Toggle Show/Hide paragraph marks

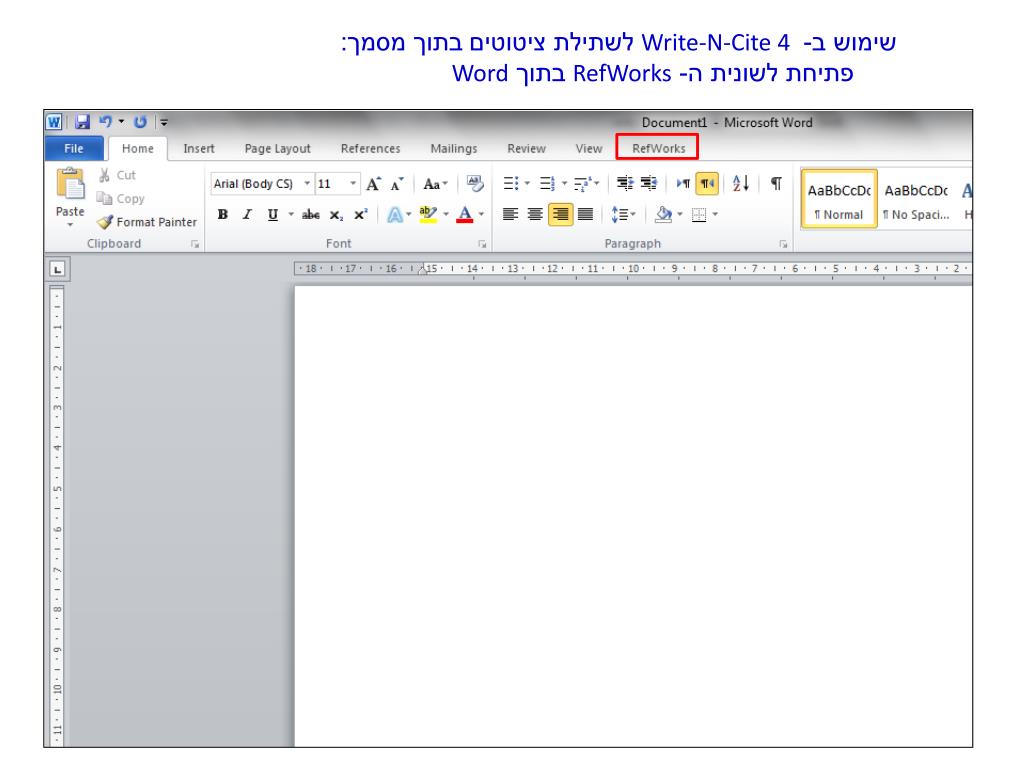coord(776,184)
